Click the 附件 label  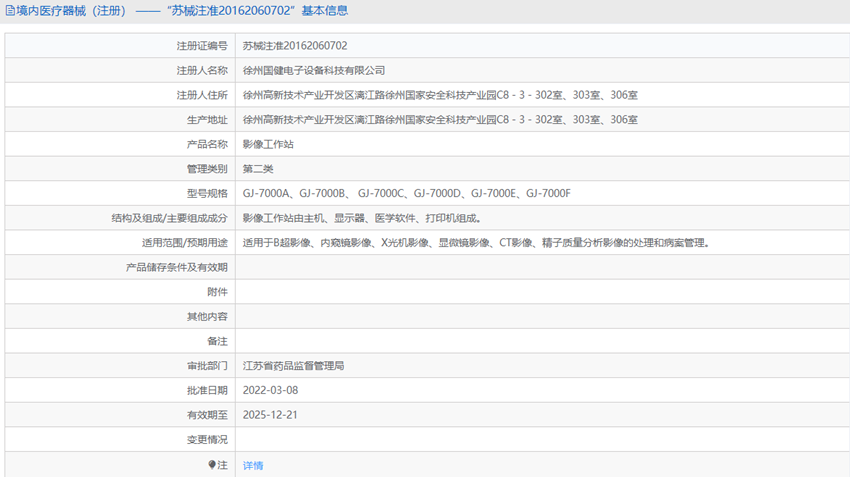coord(217,292)
